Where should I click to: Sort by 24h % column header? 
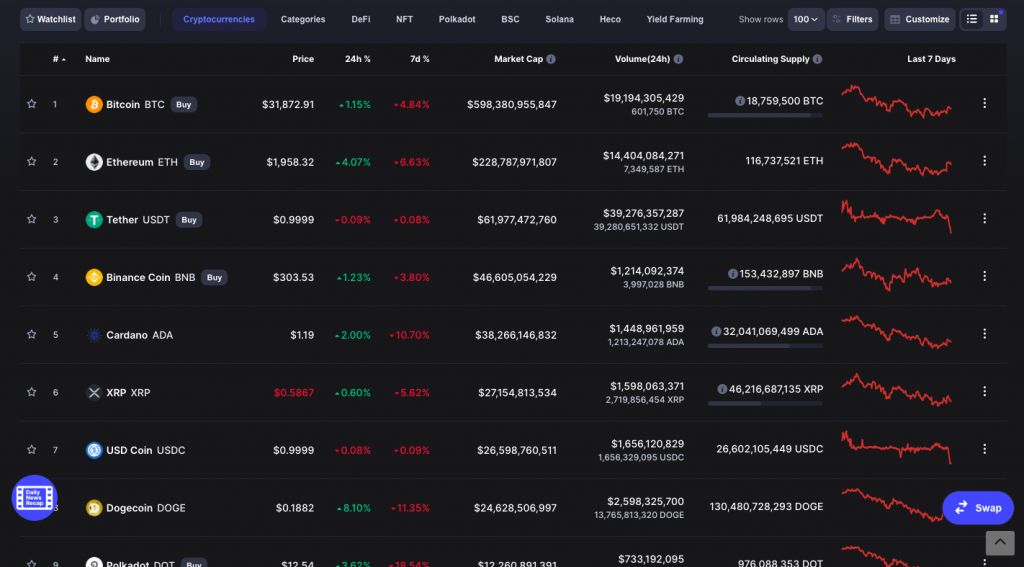click(357, 59)
